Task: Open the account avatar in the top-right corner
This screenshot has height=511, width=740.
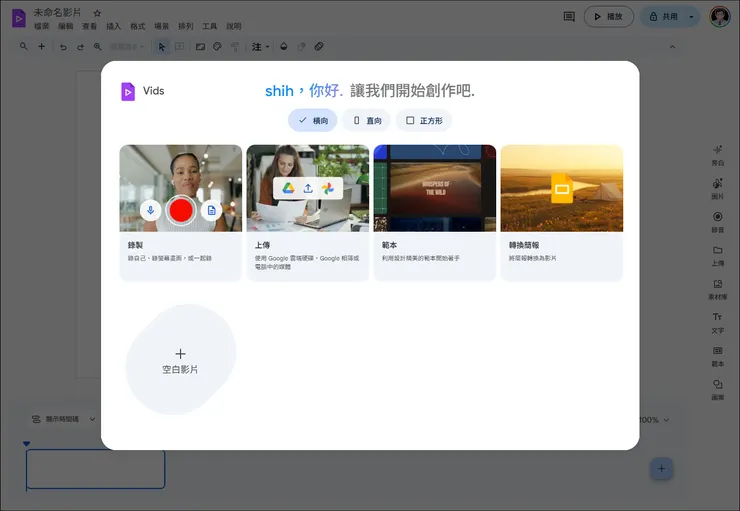Action: (720, 17)
